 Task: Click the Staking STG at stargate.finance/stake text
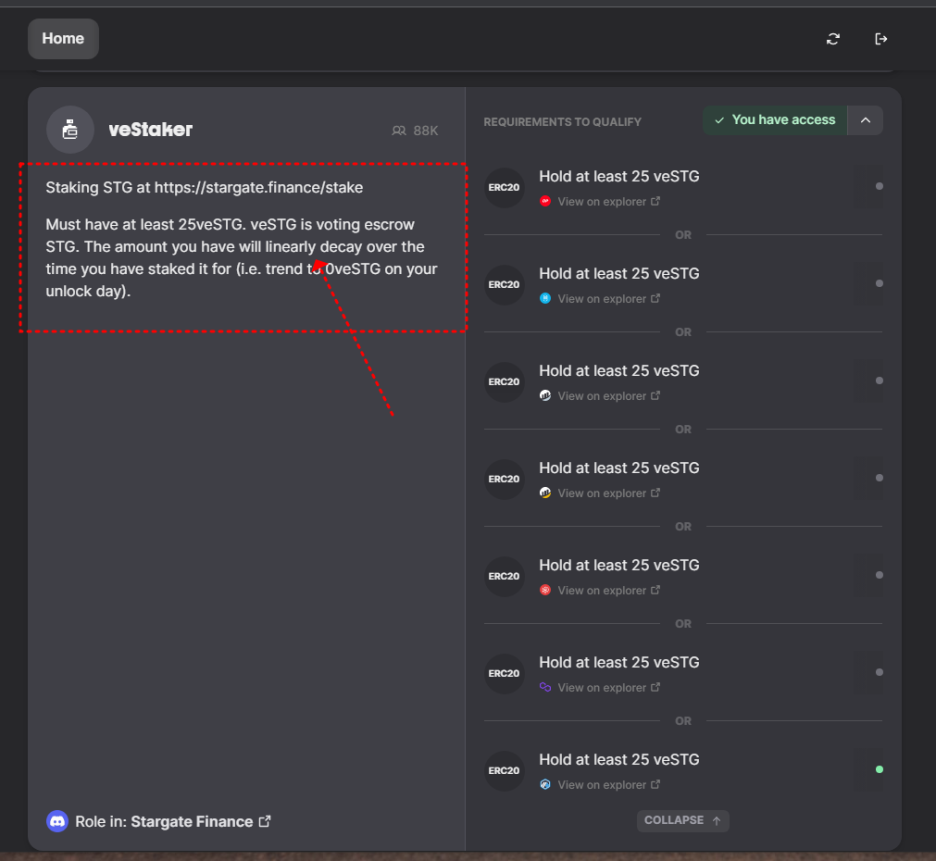pyautogui.click(x=204, y=187)
